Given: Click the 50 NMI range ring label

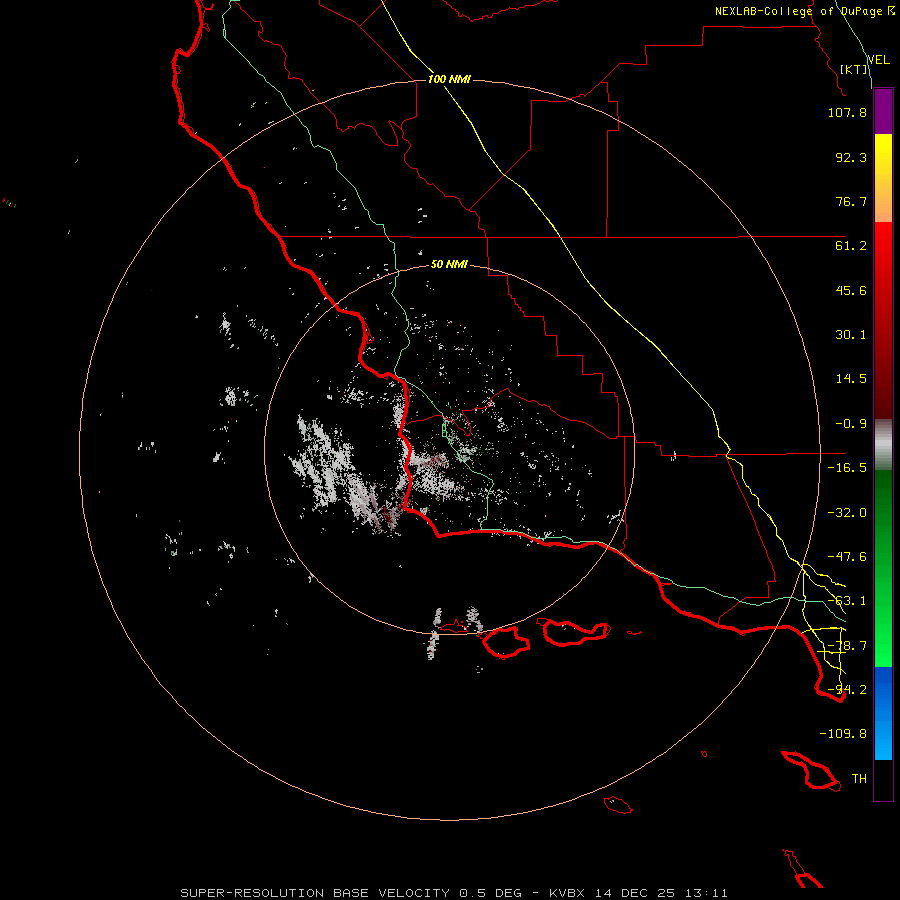Looking at the screenshot, I should pos(449,264).
